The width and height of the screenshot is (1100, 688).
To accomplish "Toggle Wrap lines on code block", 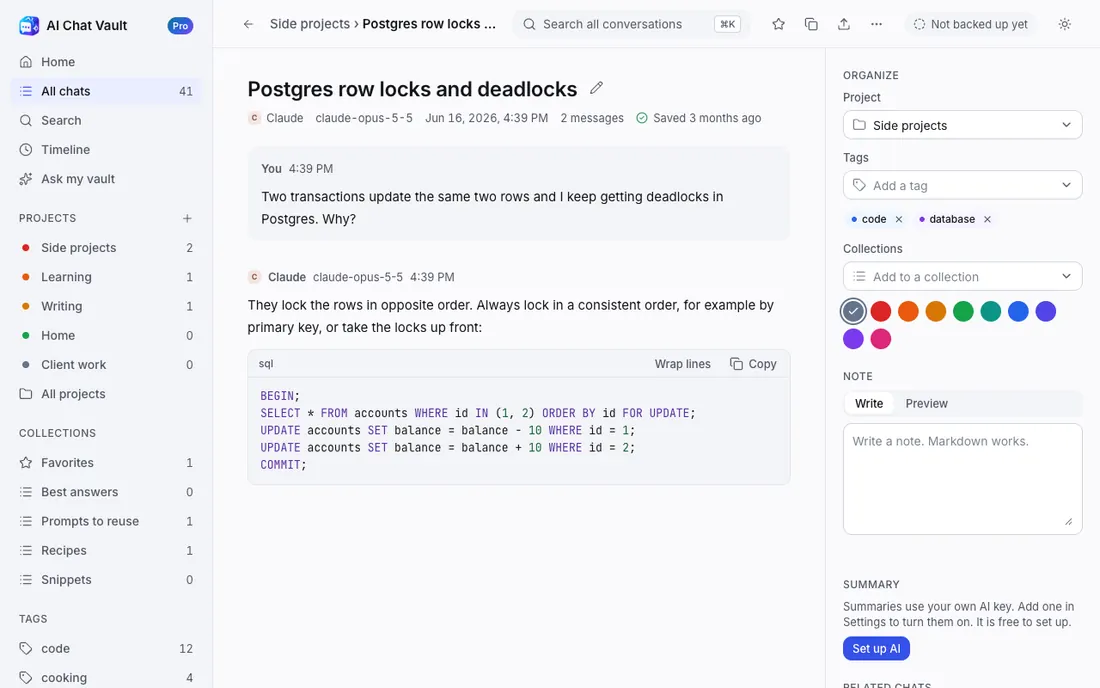I will [683, 364].
